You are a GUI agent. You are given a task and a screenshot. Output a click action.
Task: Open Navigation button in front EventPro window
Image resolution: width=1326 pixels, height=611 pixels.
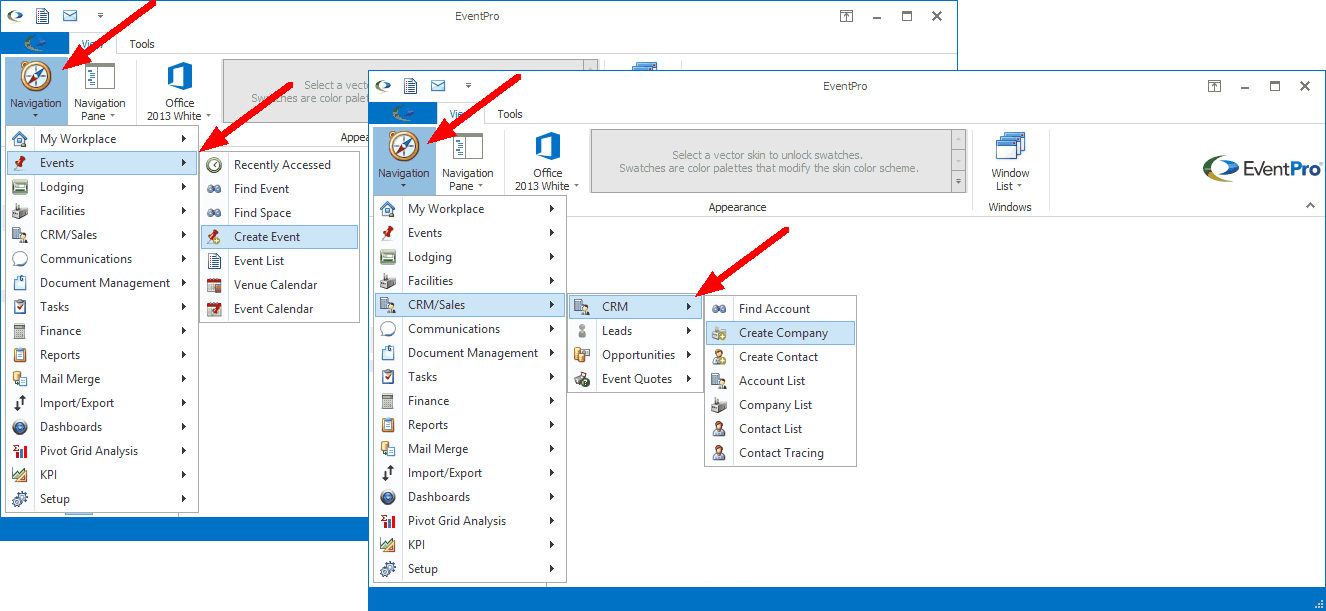(403, 160)
